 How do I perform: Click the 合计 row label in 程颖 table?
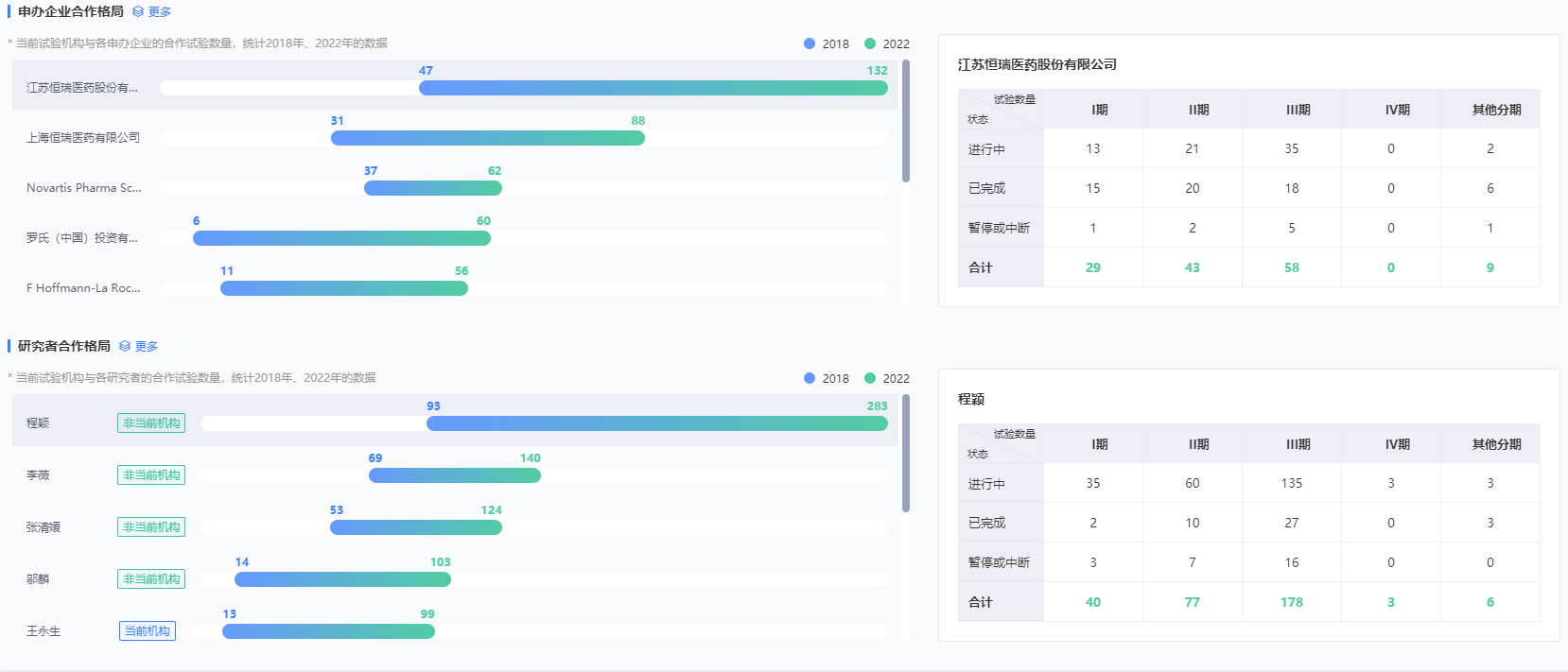pos(981,602)
